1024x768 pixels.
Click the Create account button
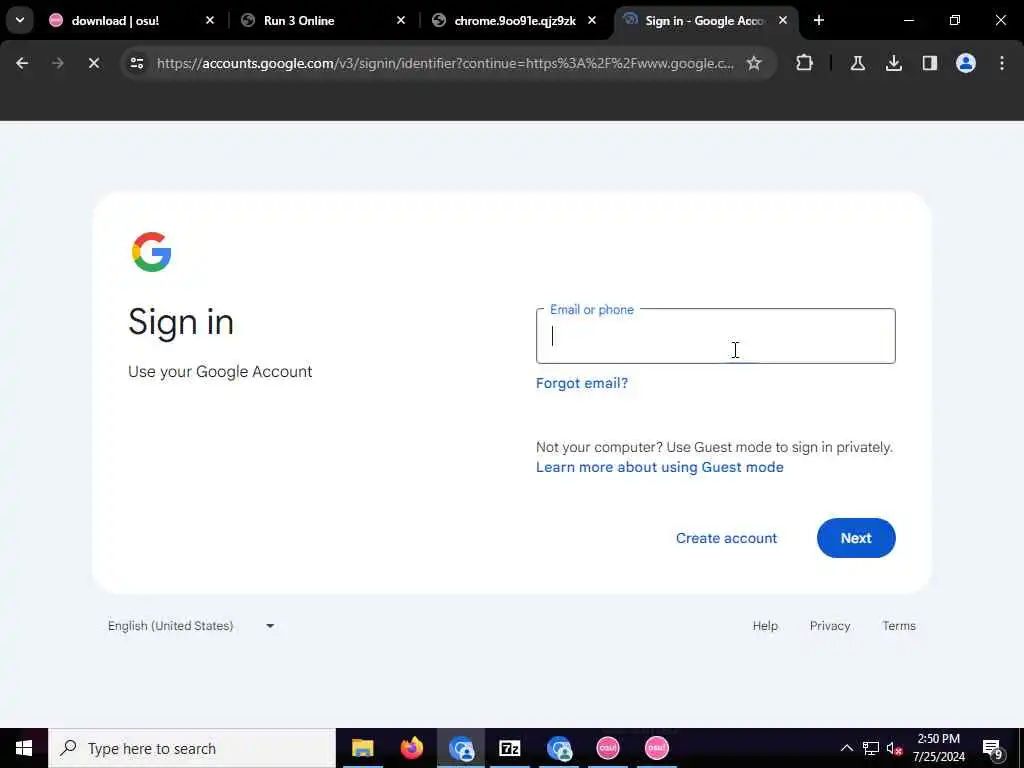click(x=726, y=538)
